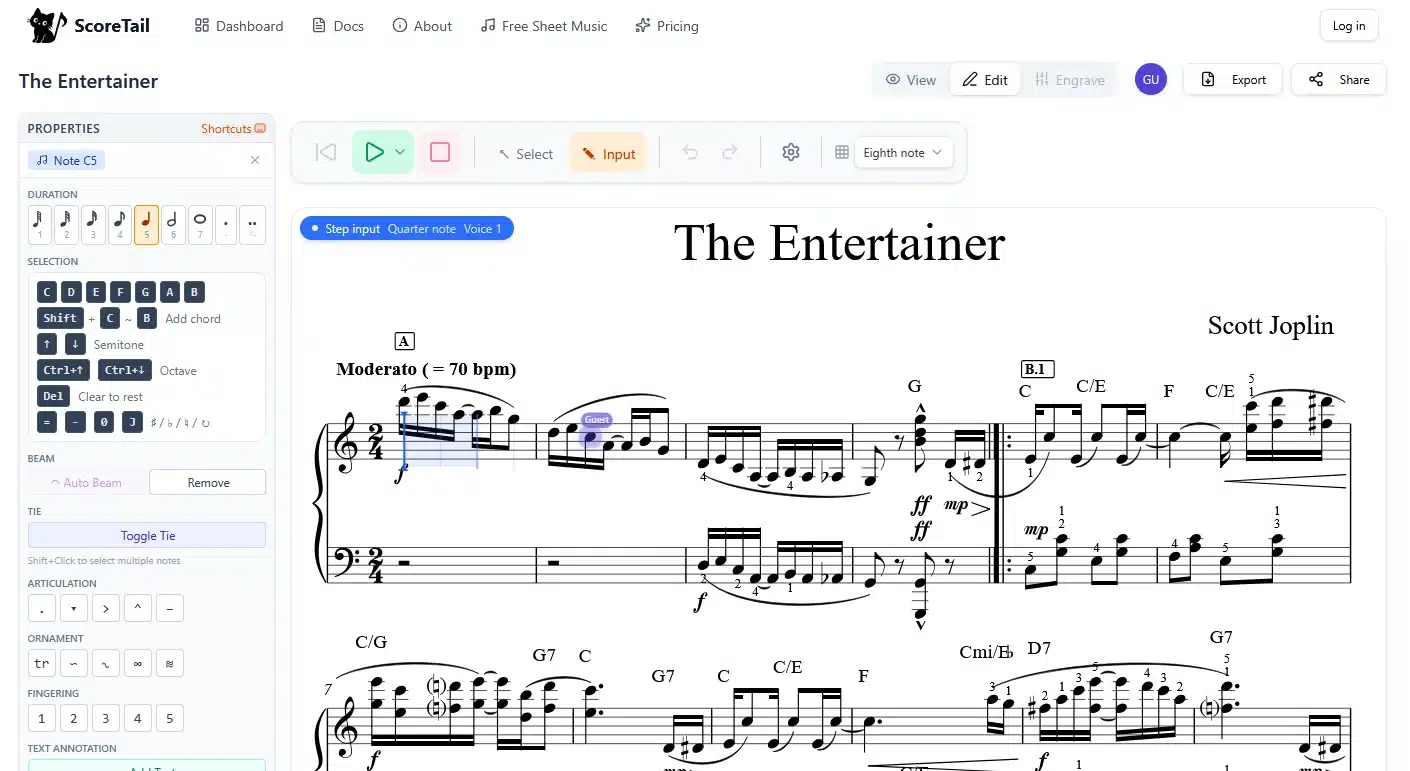Select 64th note duration 1
Viewport: 1410px width, 771px height.
(39, 224)
